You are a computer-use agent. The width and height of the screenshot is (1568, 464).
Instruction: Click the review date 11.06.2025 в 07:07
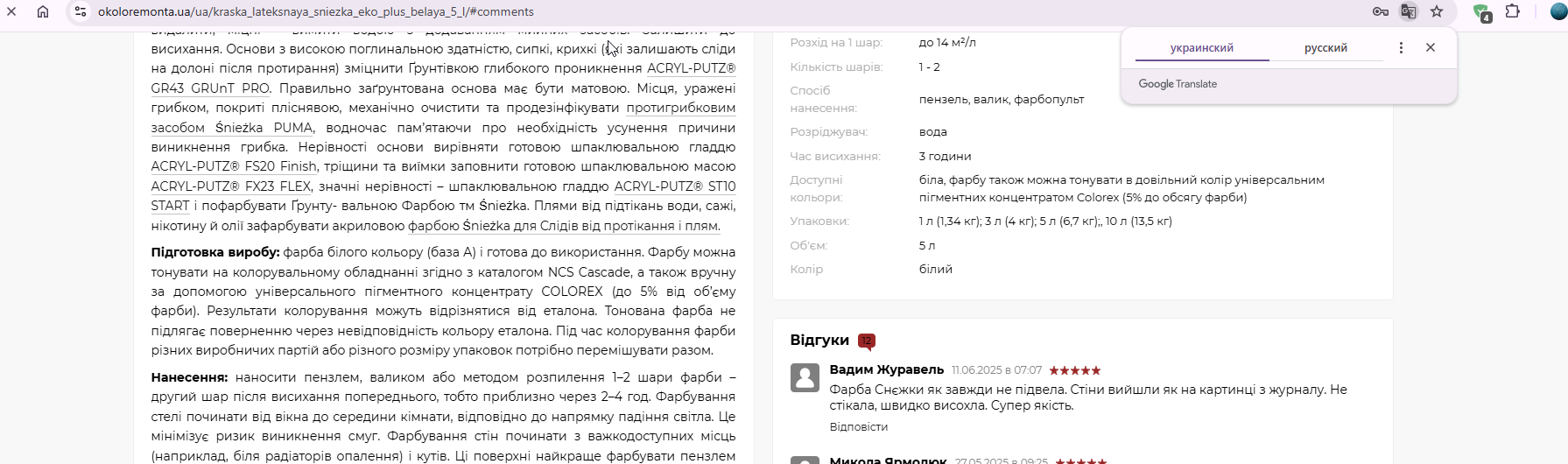[996, 370]
